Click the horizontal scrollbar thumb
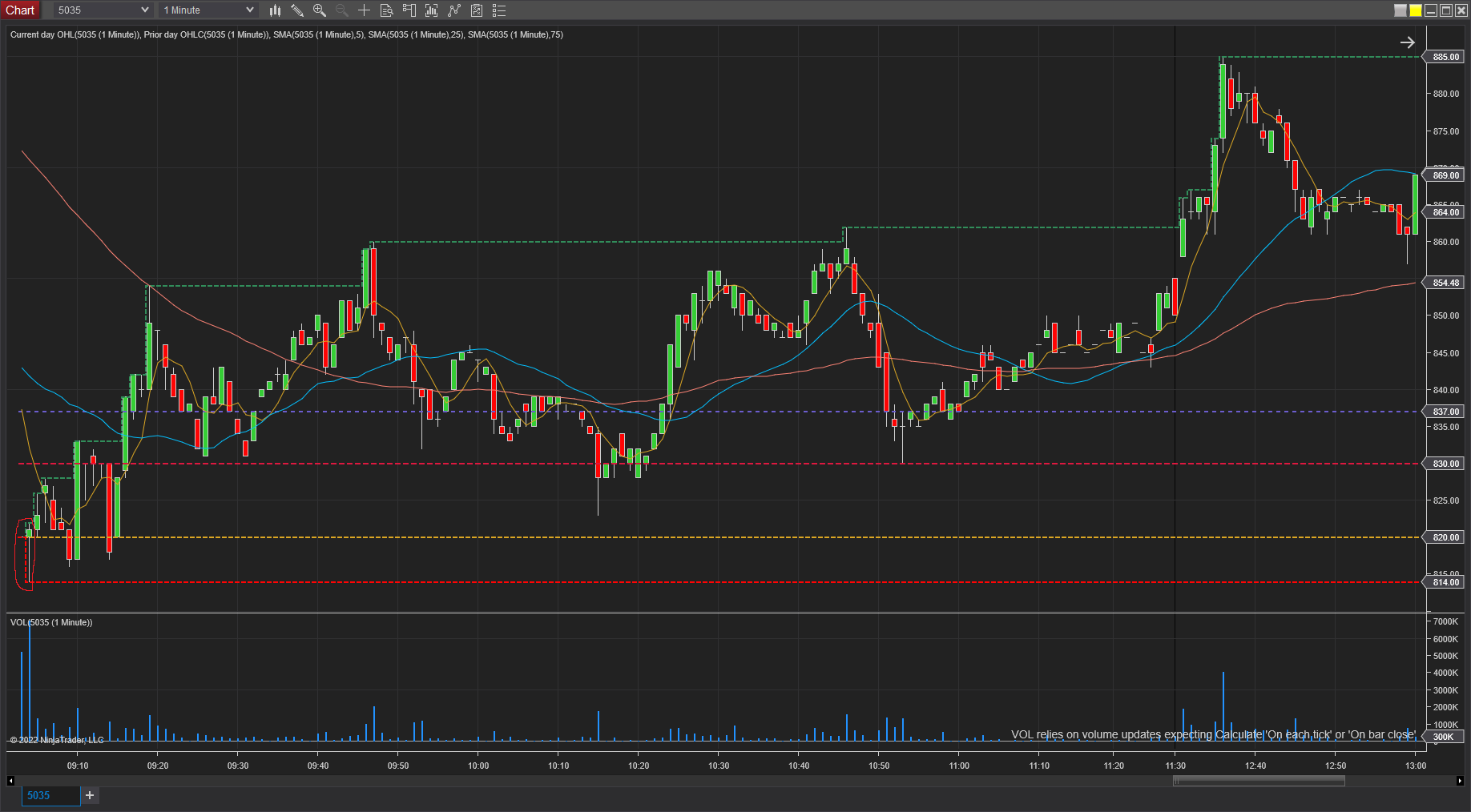Image resolution: width=1471 pixels, height=812 pixels. (x=1259, y=781)
